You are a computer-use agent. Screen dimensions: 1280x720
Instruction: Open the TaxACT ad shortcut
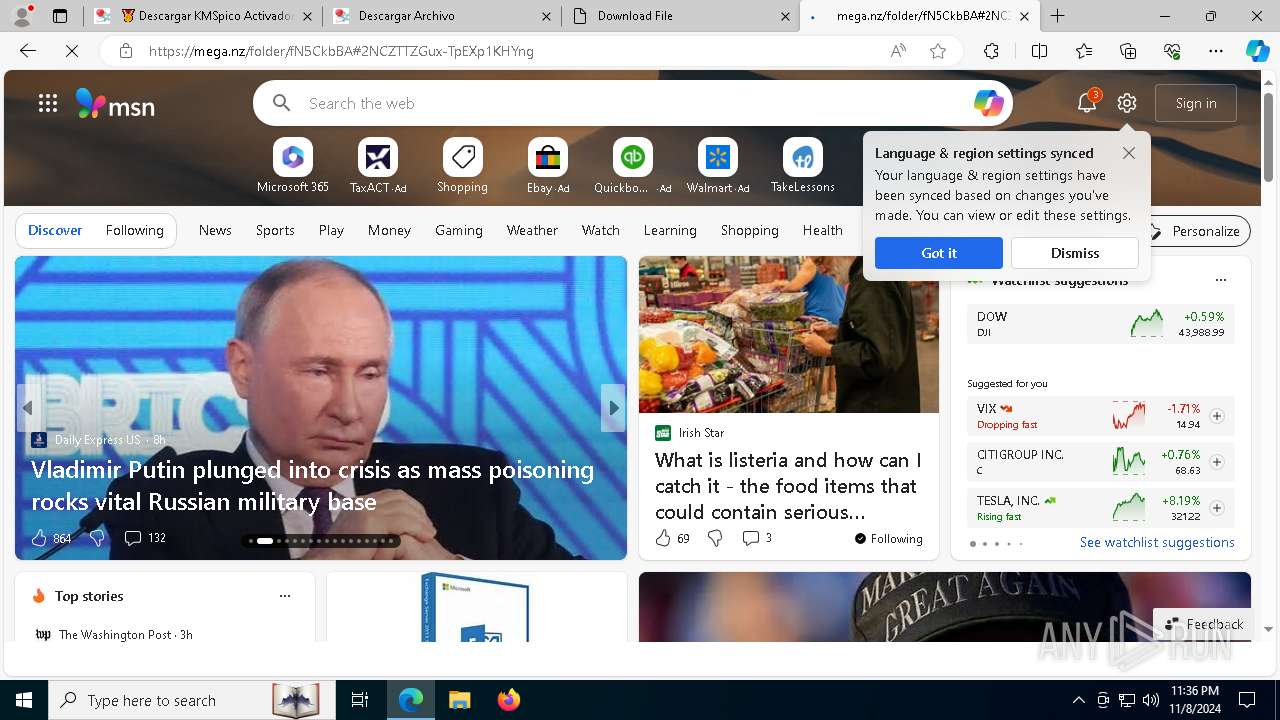click(x=378, y=166)
